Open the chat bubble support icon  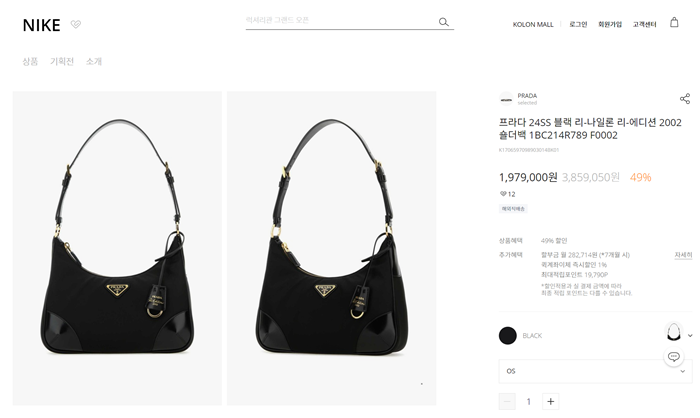[x=674, y=356]
